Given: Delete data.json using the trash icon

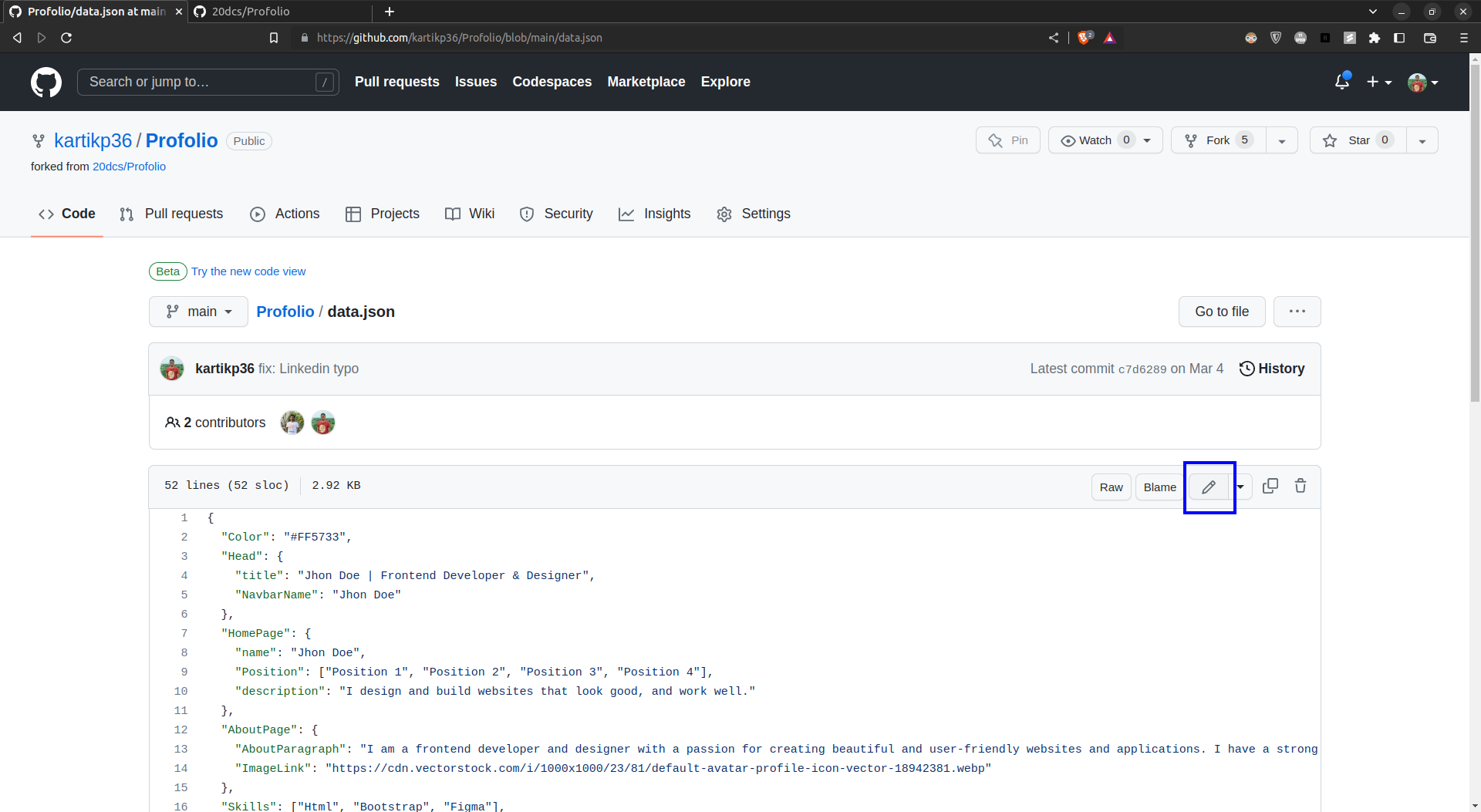Looking at the screenshot, I should click(x=1301, y=486).
